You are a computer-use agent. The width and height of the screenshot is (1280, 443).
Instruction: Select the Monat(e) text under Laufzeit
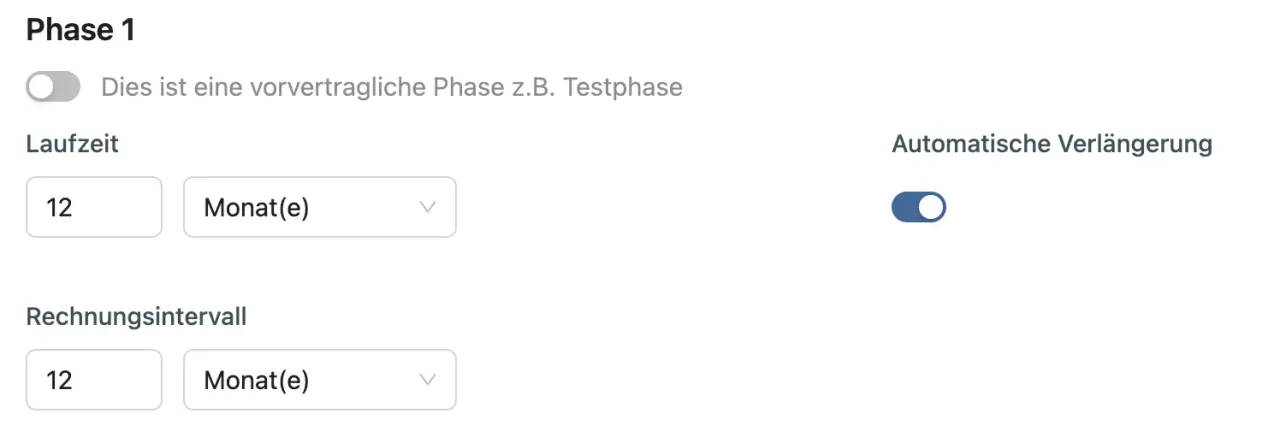click(256, 208)
